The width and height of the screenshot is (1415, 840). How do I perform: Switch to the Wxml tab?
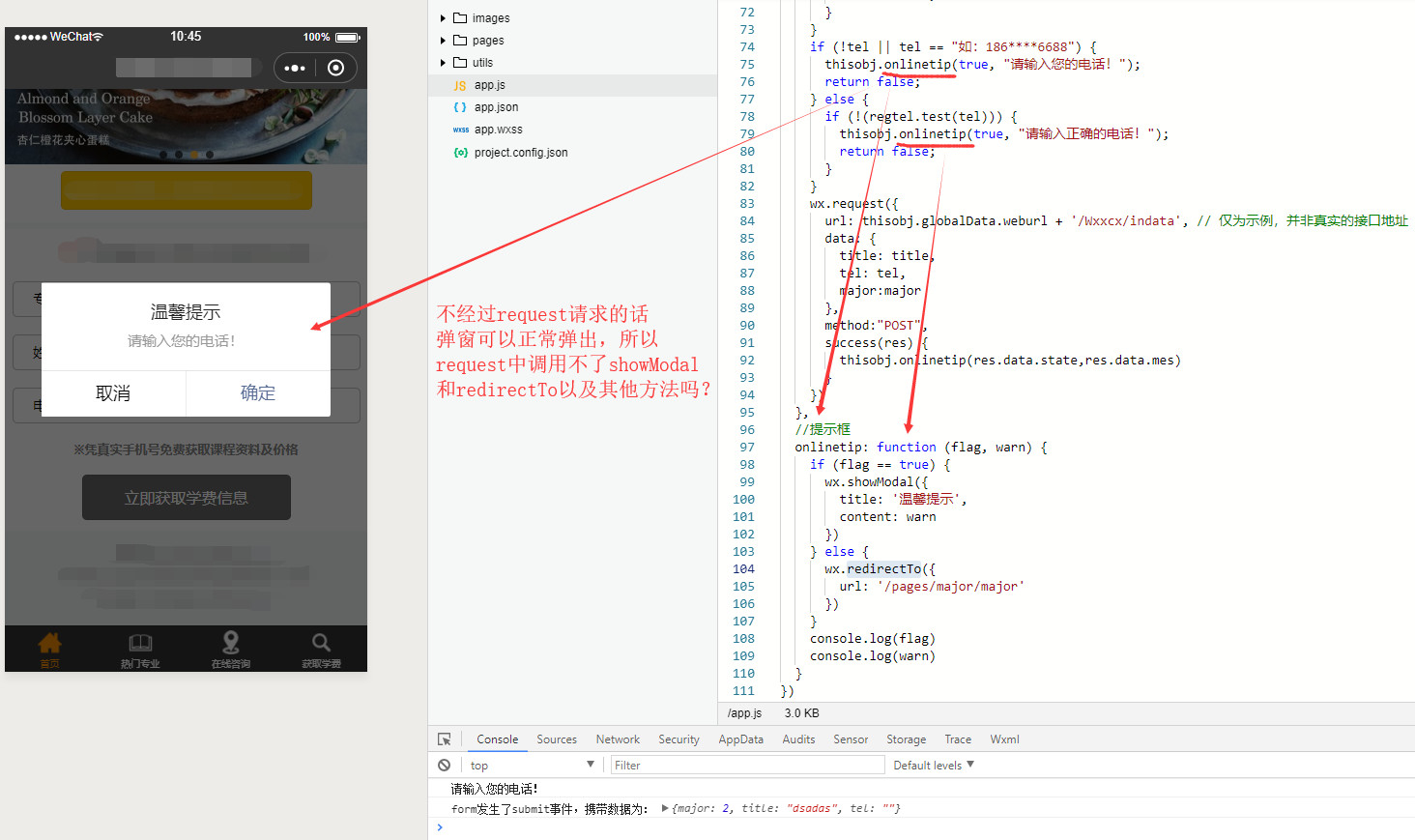pos(1004,739)
